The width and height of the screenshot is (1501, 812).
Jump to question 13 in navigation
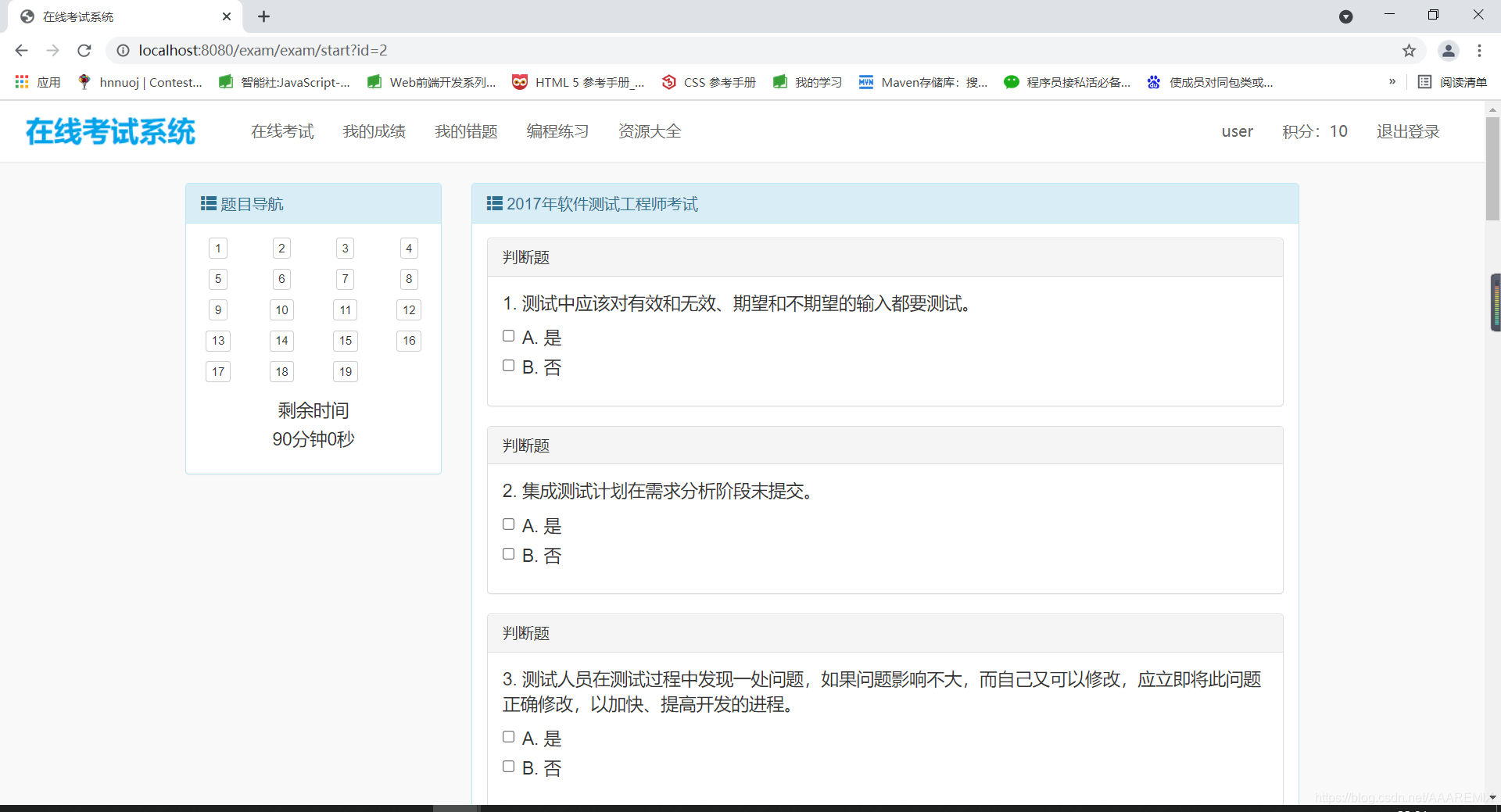pyautogui.click(x=218, y=341)
